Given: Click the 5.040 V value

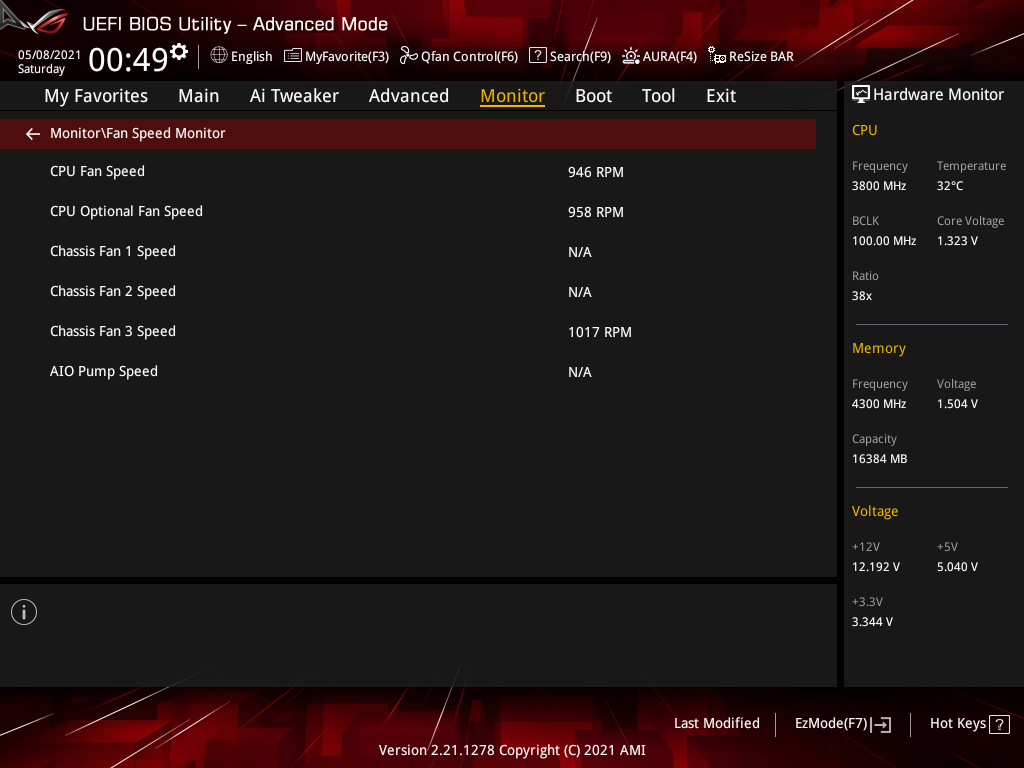Looking at the screenshot, I should (957, 567).
